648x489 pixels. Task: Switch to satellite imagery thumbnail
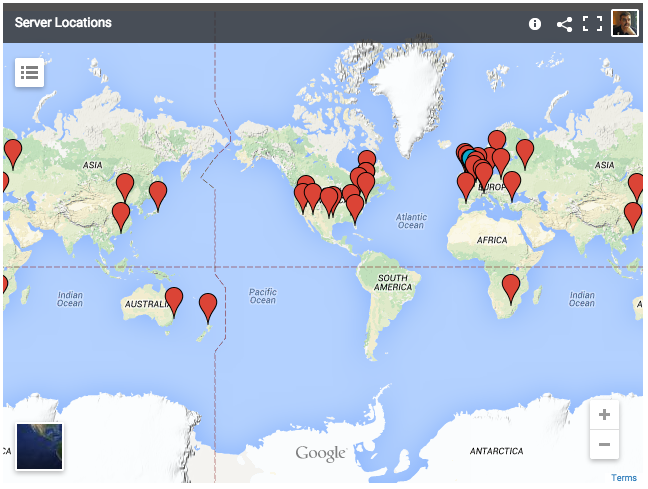[x=39, y=446]
